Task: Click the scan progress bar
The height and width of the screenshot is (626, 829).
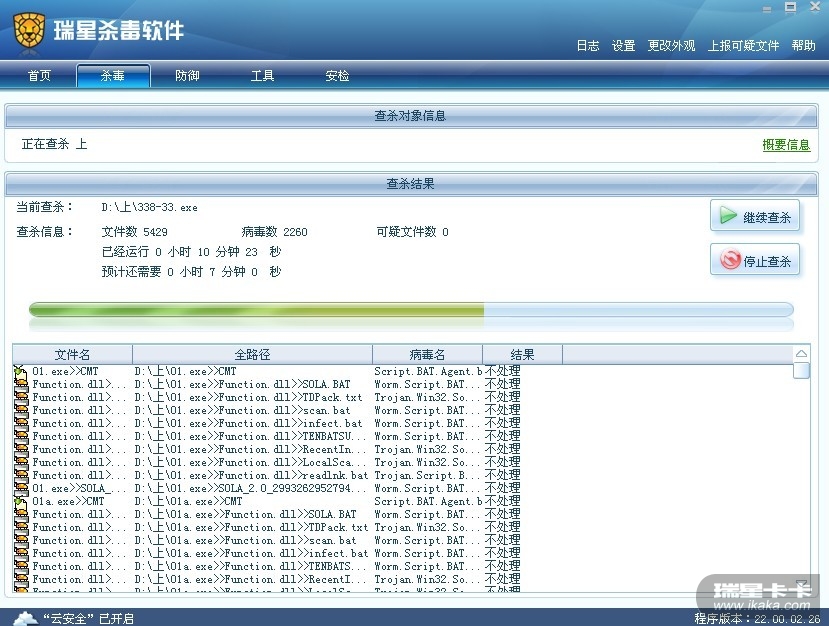Action: pos(411,309)
